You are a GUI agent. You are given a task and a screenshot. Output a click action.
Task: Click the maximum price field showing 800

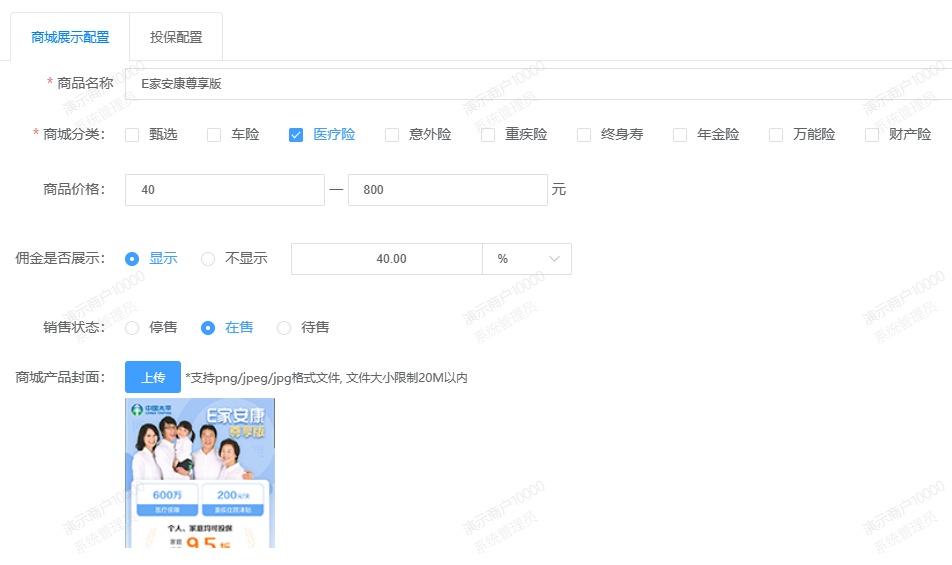click(447, 190)
